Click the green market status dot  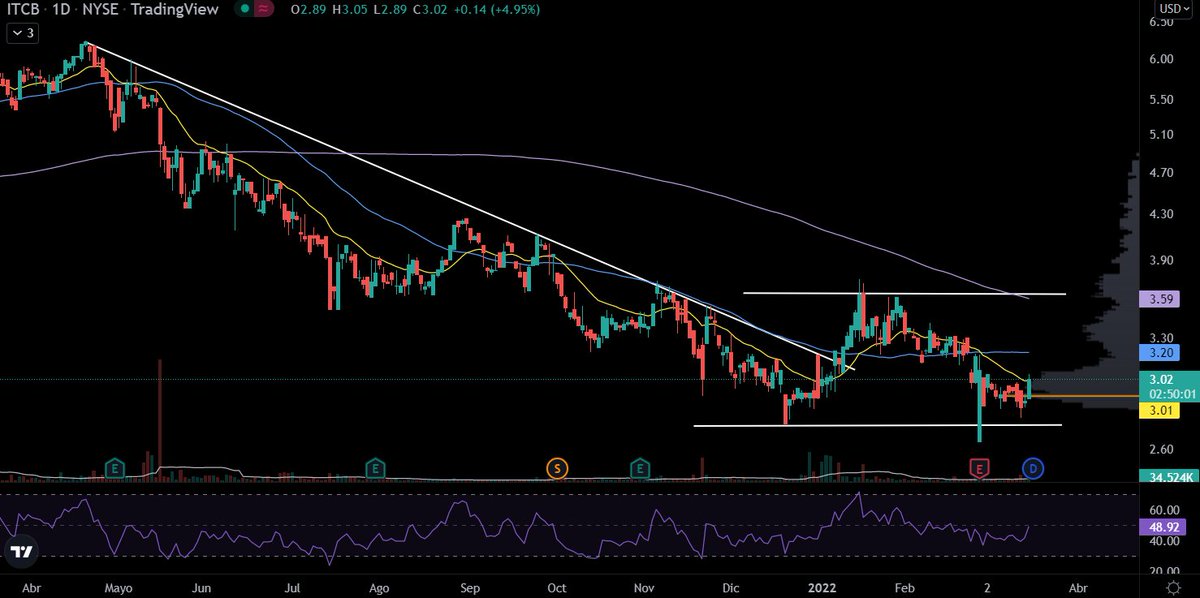[x=244, y=8]
